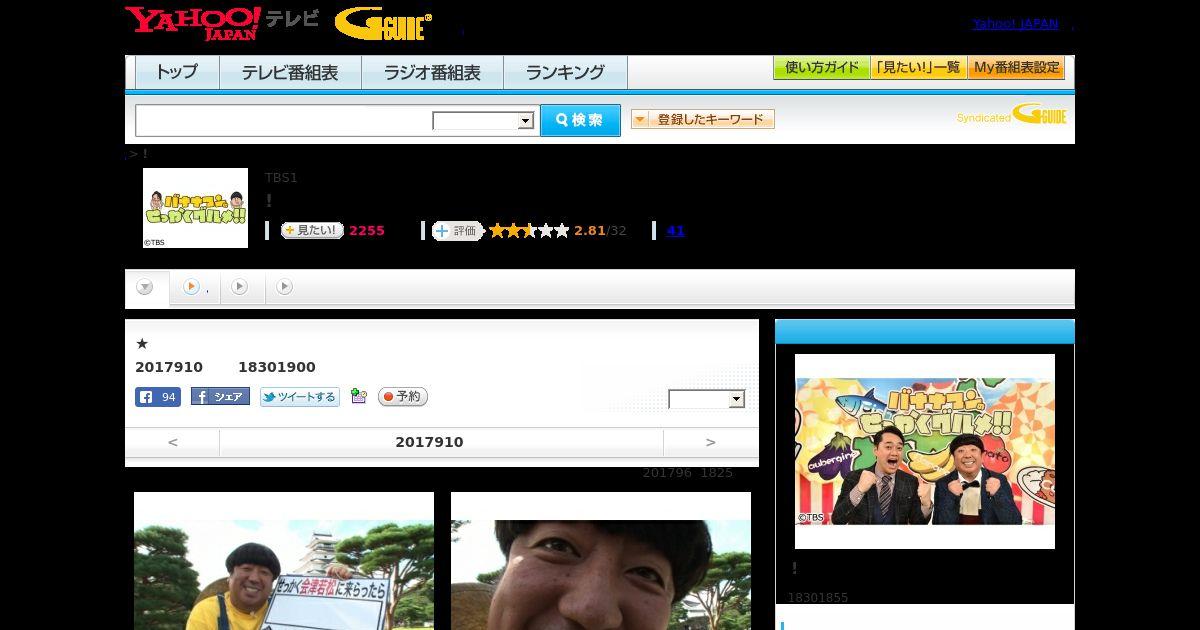The width and height of the screenshot is (1200, 630).
Task: Switch to ラジオ番組表 tab
Action: click(x=432, y=73)
